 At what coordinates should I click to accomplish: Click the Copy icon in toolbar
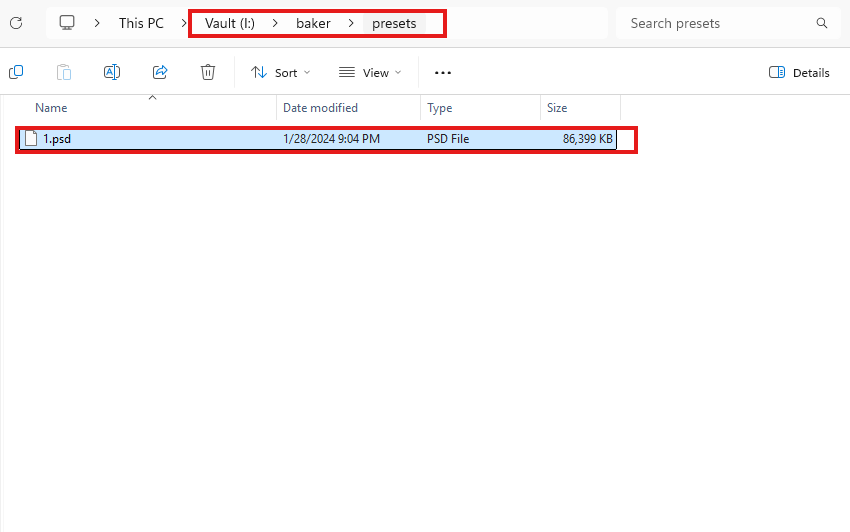(x=16, y=72)
